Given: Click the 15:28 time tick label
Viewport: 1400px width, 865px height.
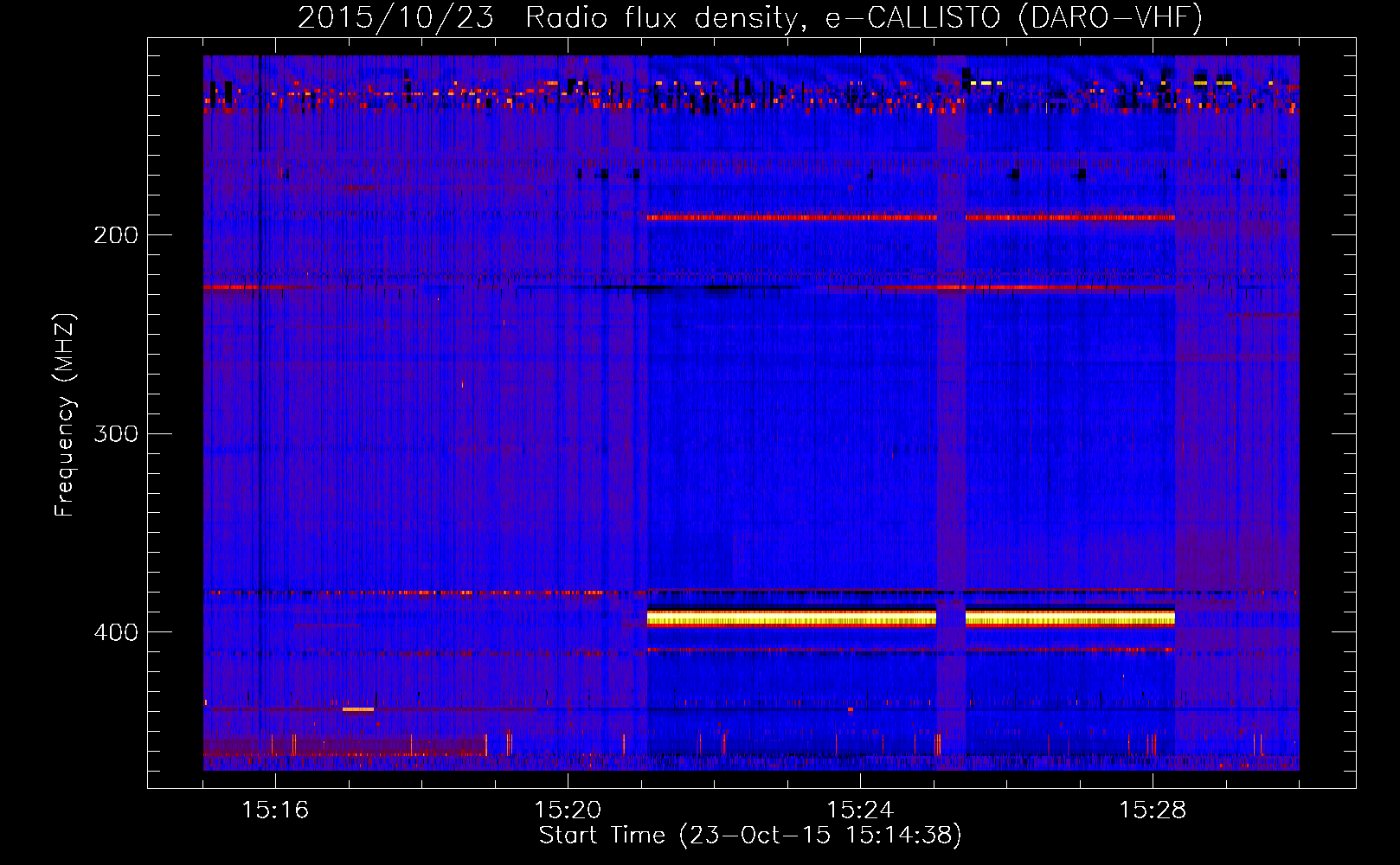Looking at the screenshot, I should click(1153, 810).
